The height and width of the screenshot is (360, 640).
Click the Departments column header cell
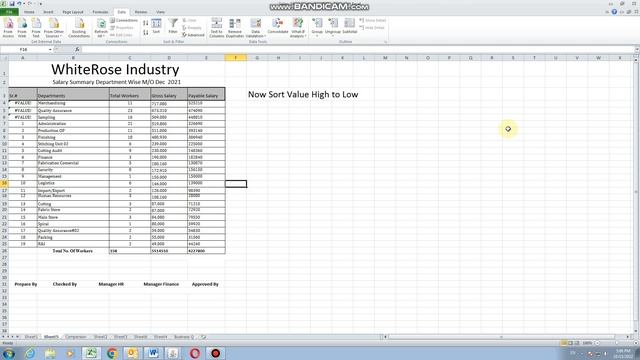[x=73, y=94]
